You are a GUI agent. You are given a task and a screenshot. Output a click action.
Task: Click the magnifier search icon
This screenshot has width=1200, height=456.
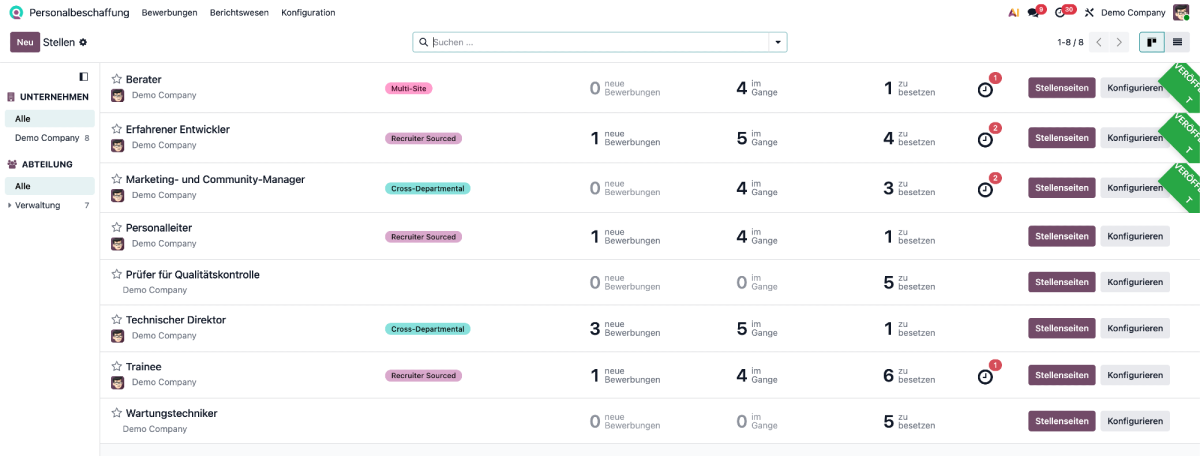point(423,42)
